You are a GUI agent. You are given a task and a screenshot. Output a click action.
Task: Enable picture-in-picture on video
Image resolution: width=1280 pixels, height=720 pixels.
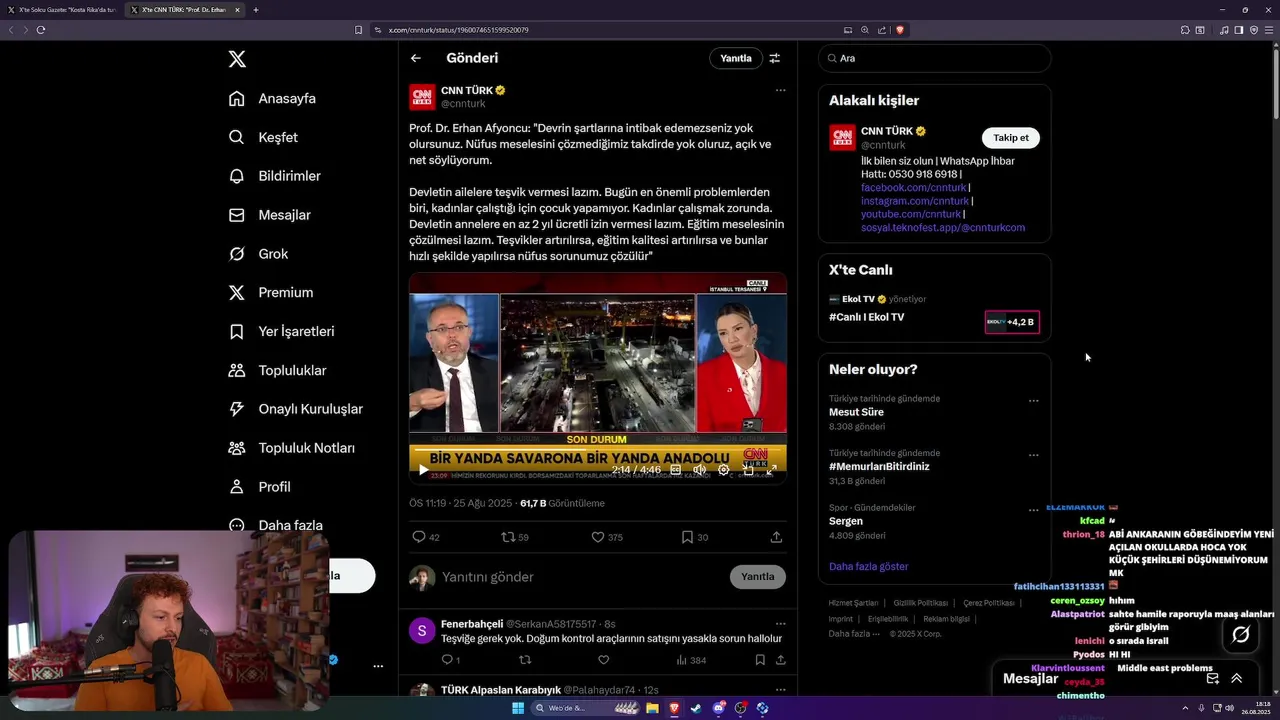click(x=748, y=470)
